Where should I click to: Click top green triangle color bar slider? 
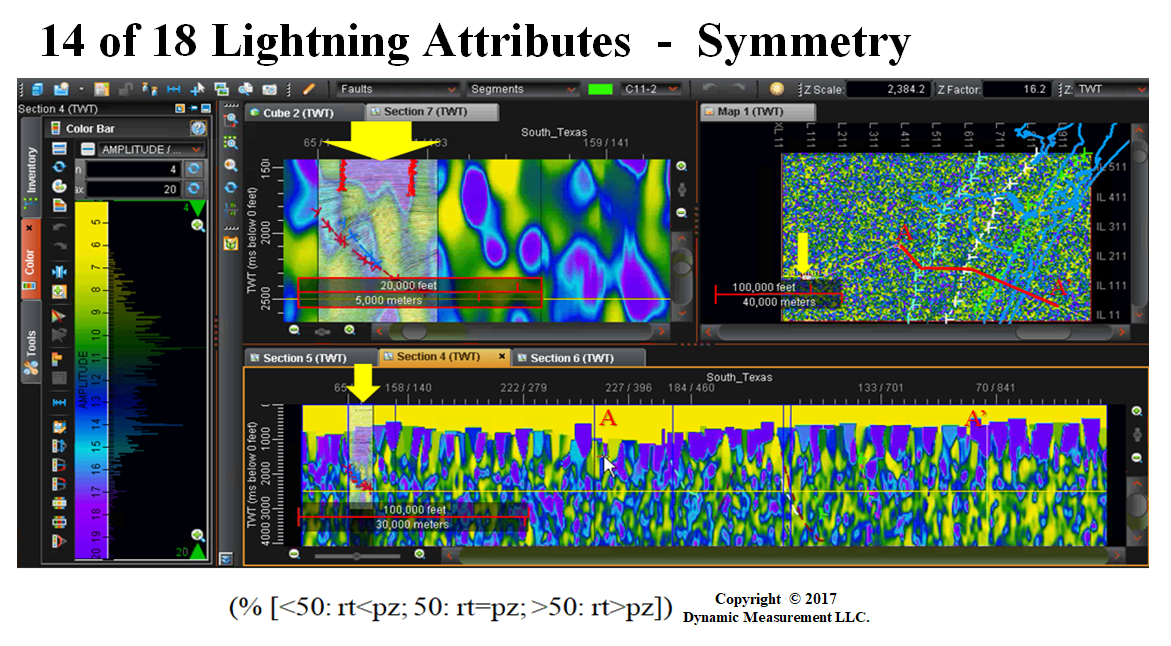(x=197, y=208)
